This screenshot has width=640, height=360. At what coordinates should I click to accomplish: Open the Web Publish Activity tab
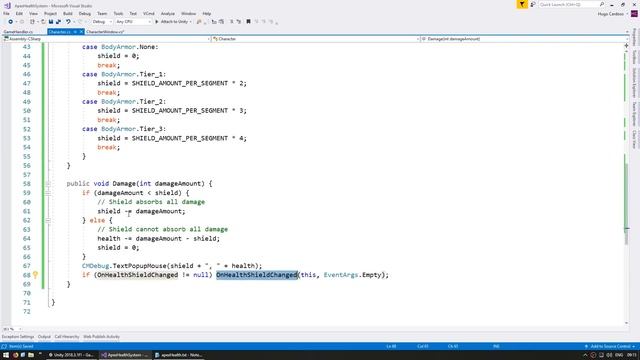tap(102, 337)
